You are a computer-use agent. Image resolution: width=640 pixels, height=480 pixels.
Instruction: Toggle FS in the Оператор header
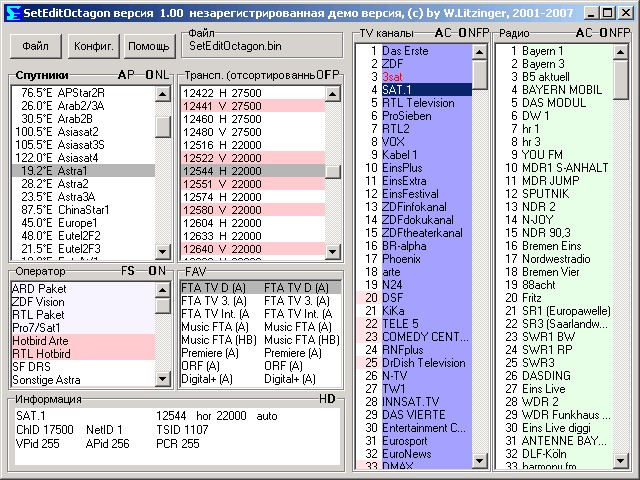pyautogui.click(x=129, y=271)
